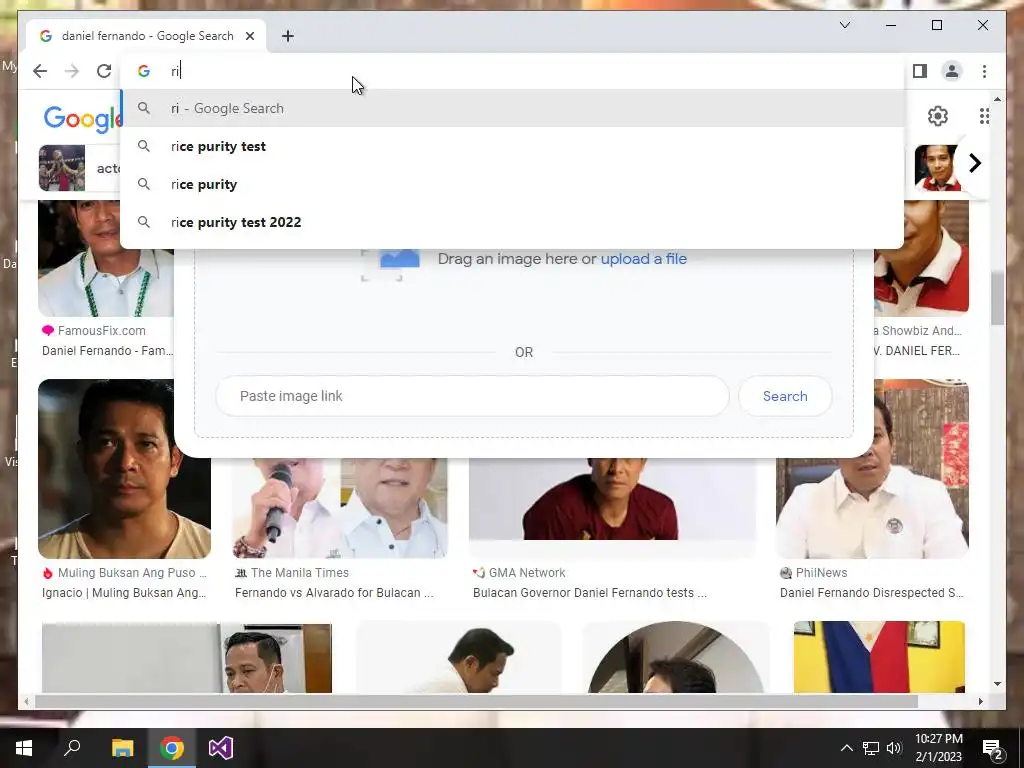Click the horizontal scrollbar at the bottom

click(x=476, y=701)
